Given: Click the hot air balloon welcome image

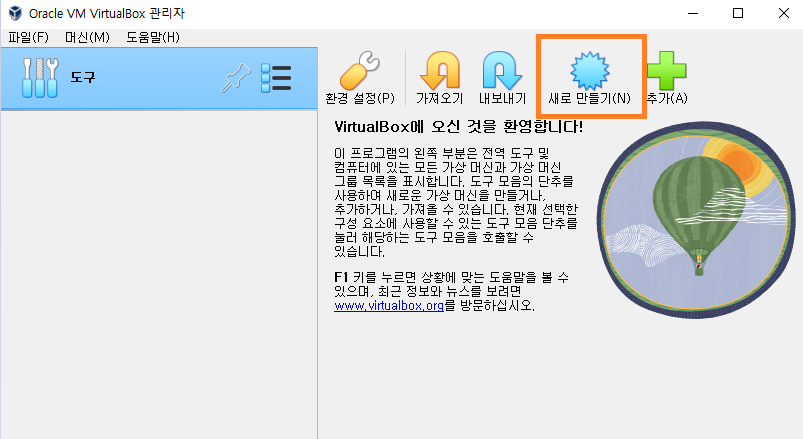Looking at the screenshot, I should [696, 220].
